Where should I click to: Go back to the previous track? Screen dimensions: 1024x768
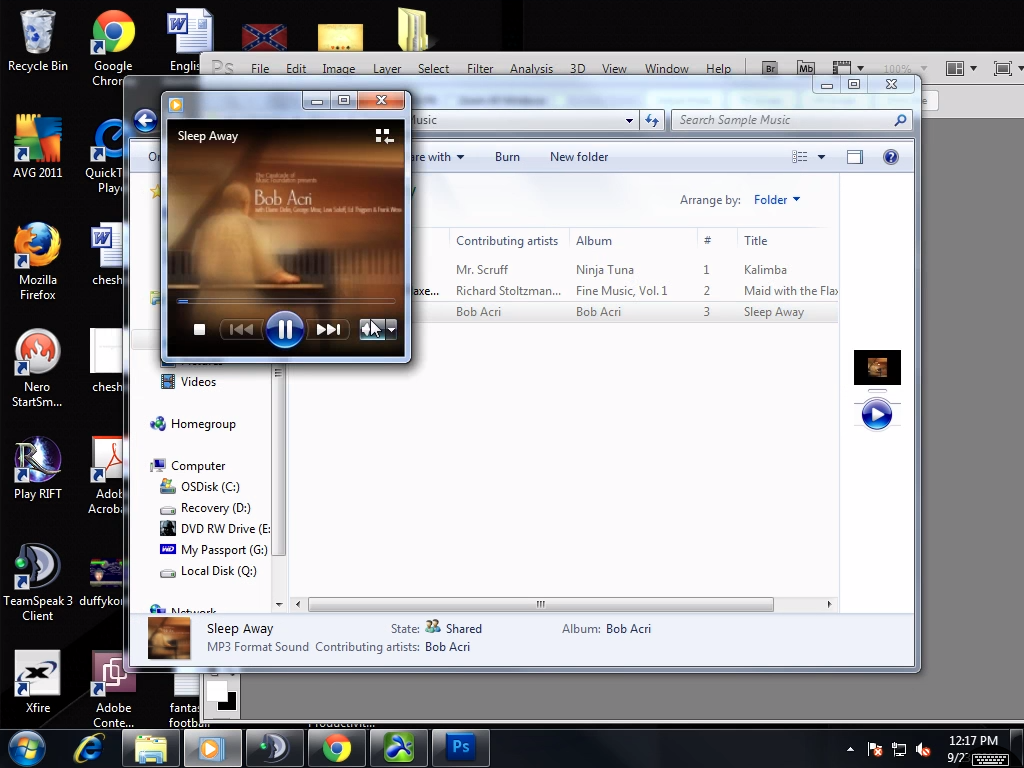point(241,329)
